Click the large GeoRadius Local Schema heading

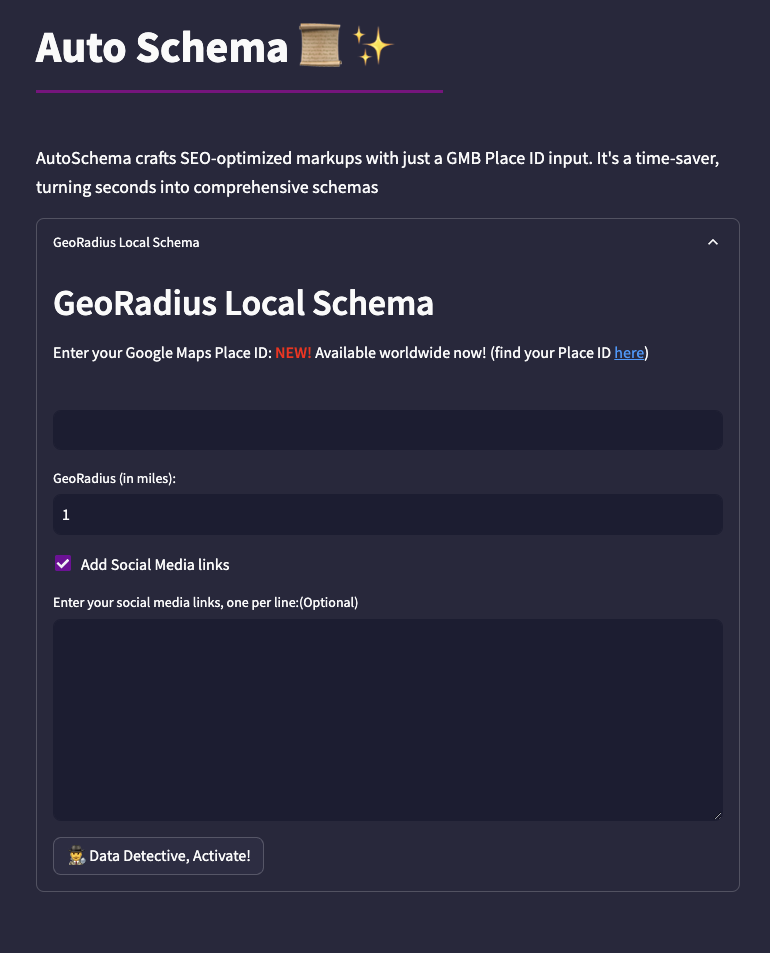(243, 303)
